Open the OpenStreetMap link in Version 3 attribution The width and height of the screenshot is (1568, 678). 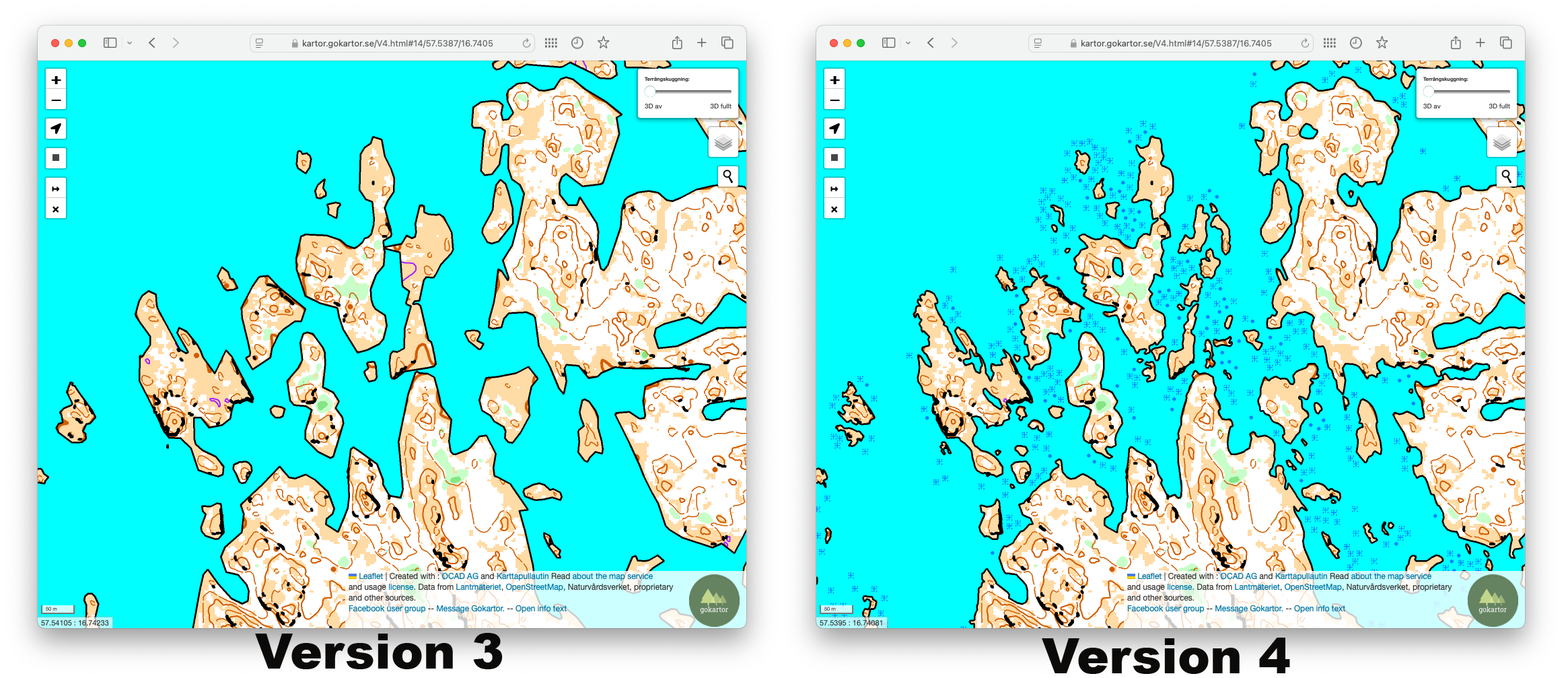tap(534, 587)
